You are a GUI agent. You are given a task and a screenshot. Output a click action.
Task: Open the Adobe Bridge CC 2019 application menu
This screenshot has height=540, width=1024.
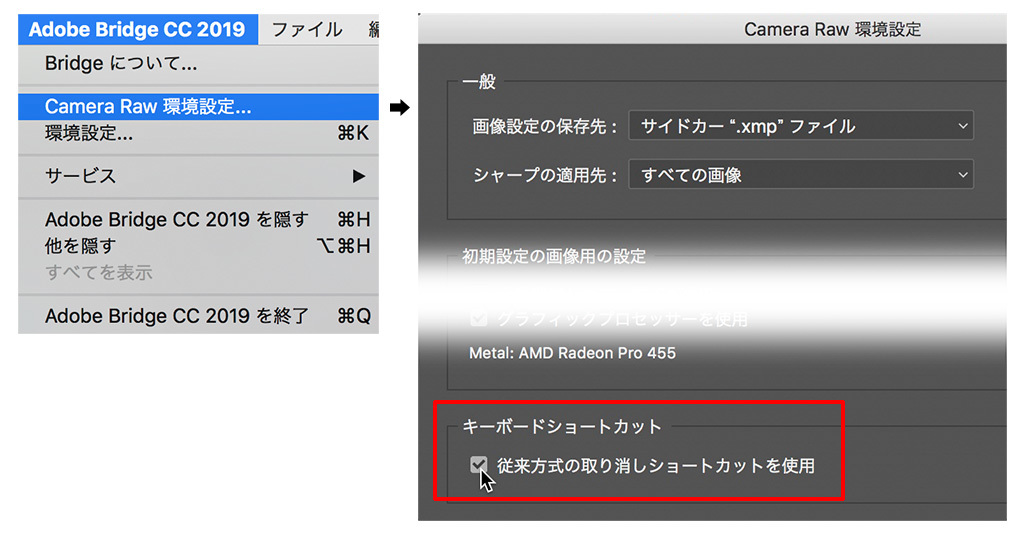coord(138,29)
